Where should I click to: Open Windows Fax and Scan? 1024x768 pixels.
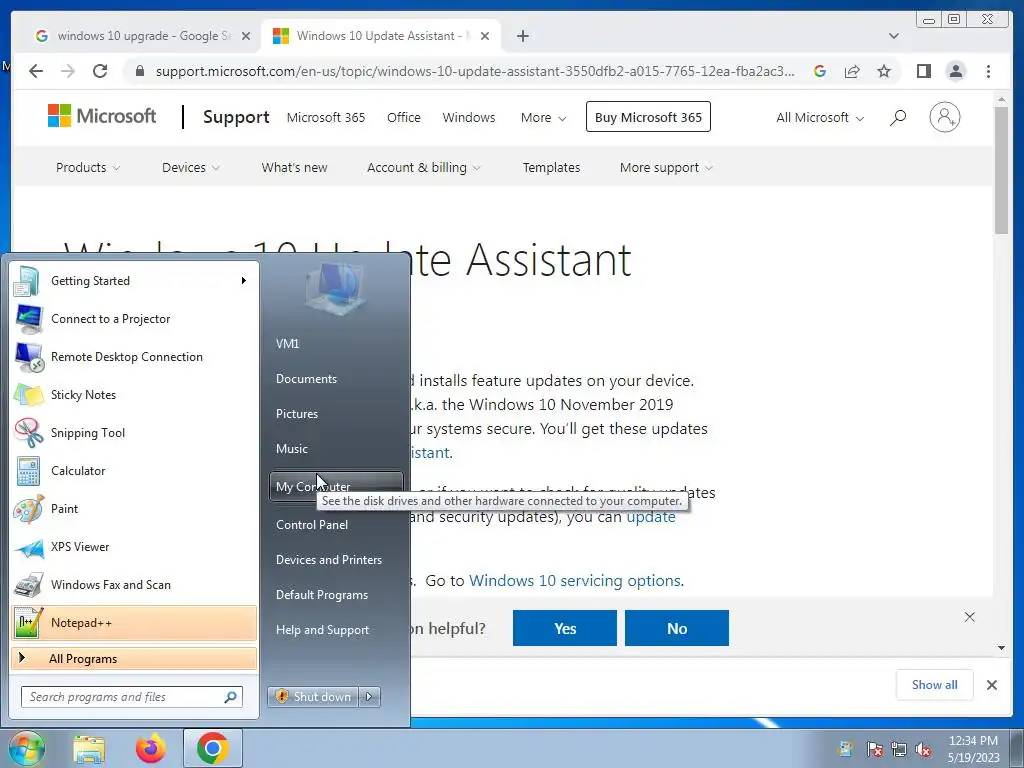[134, 584]
